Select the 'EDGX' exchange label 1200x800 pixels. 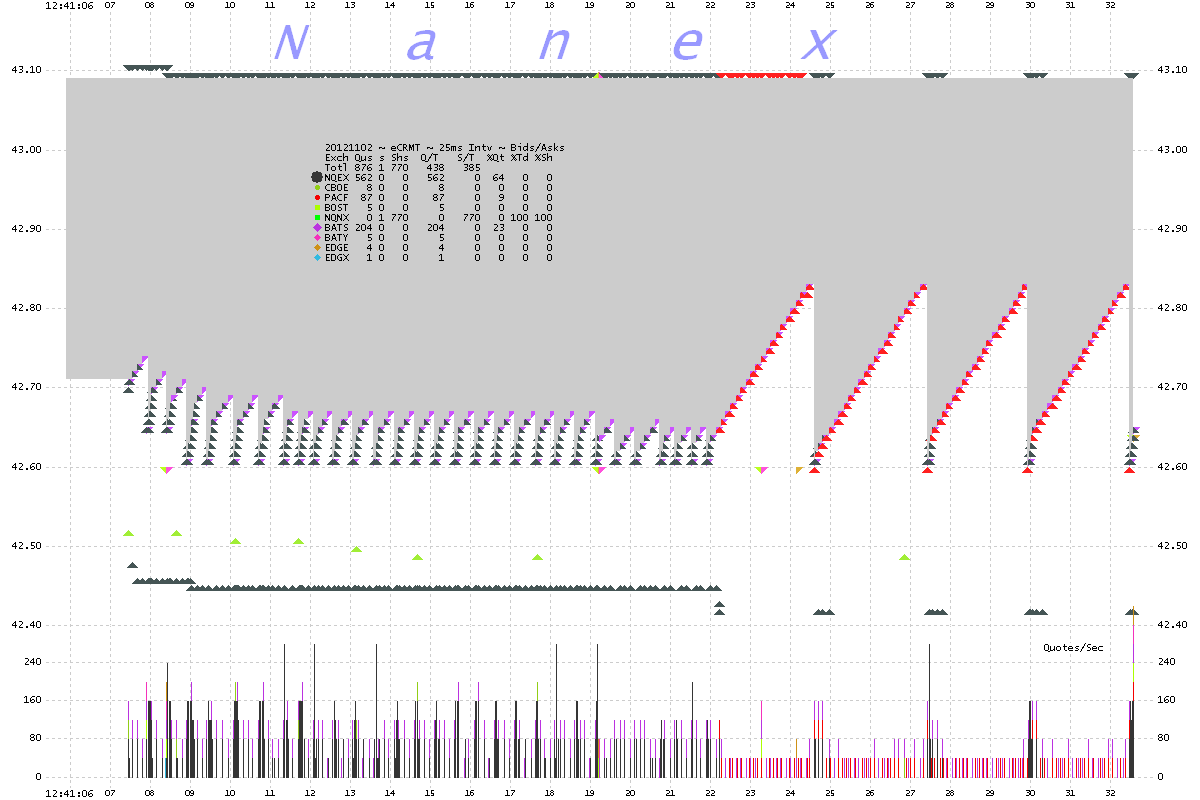[x=337, y=257]
